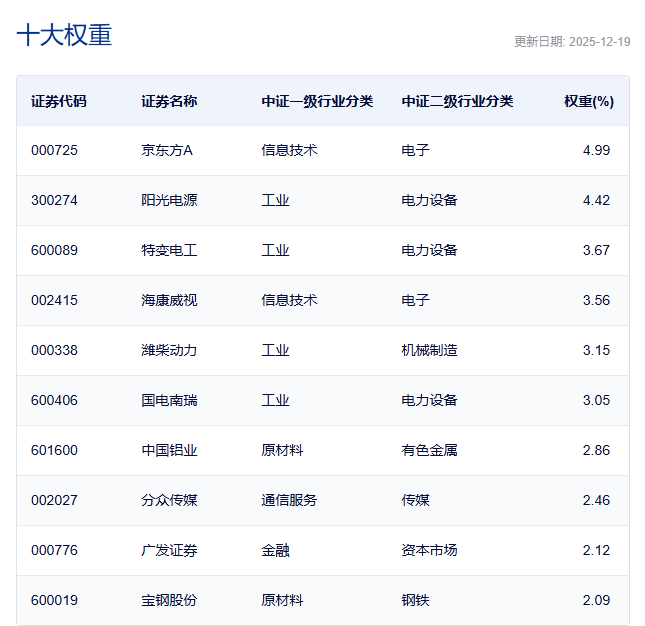Select security code 002415
The width and height of the screenshot is (645, 626).
pyautogui.click(x=54, y=300)
